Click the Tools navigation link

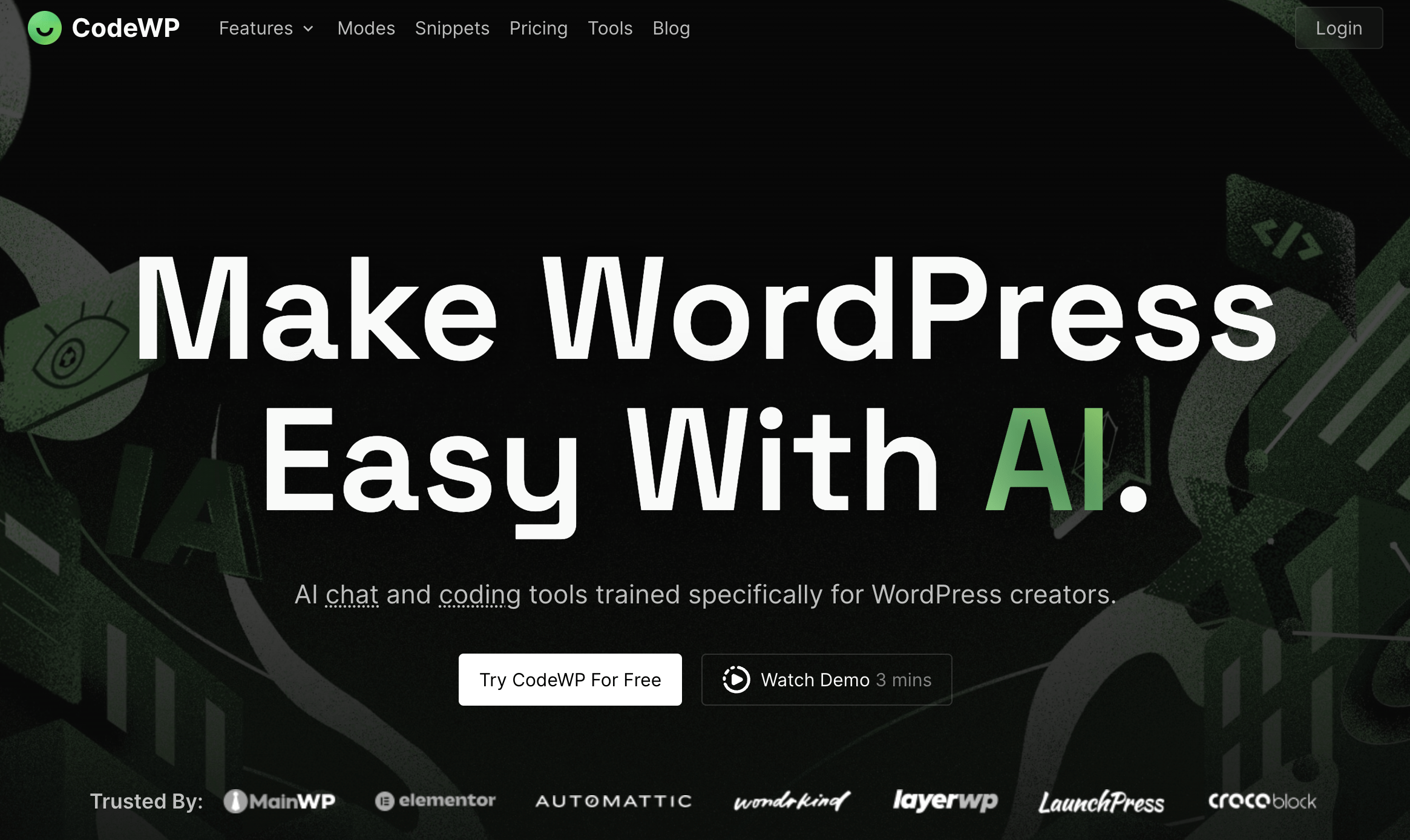[x=610, y=28]
